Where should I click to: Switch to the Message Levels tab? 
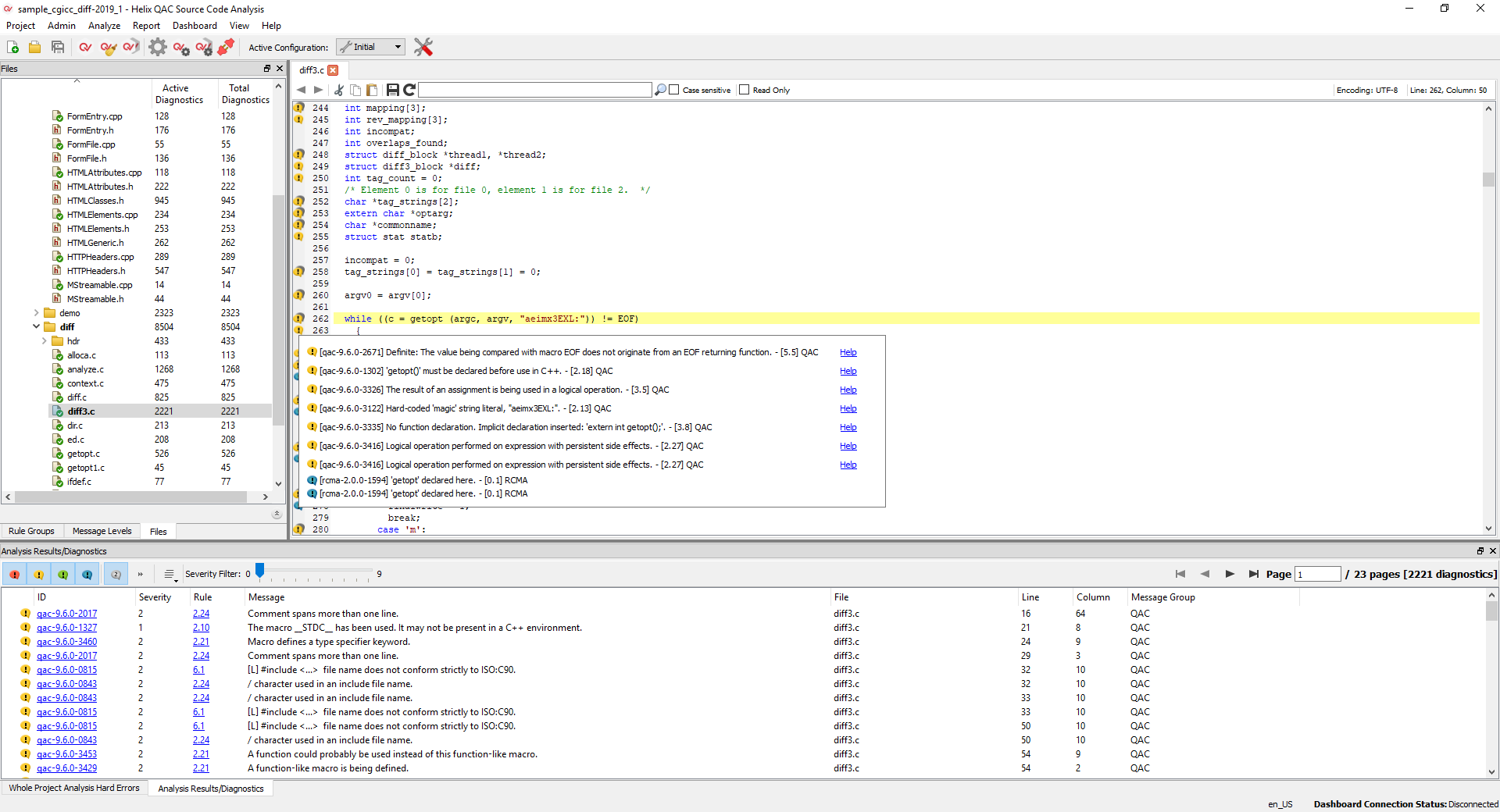coord(102,531)
